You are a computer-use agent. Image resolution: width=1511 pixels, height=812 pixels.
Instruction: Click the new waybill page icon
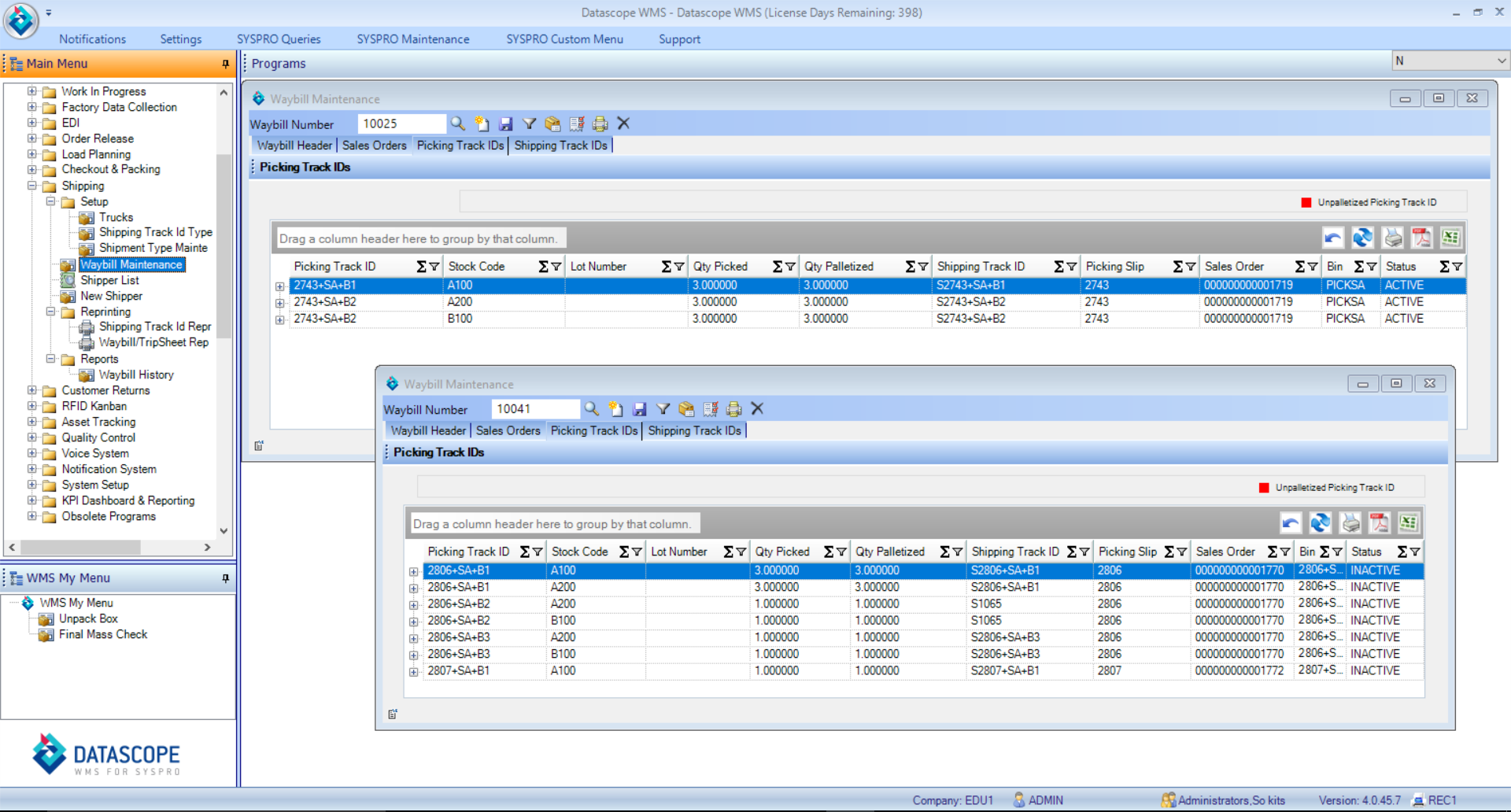(481, 124)
